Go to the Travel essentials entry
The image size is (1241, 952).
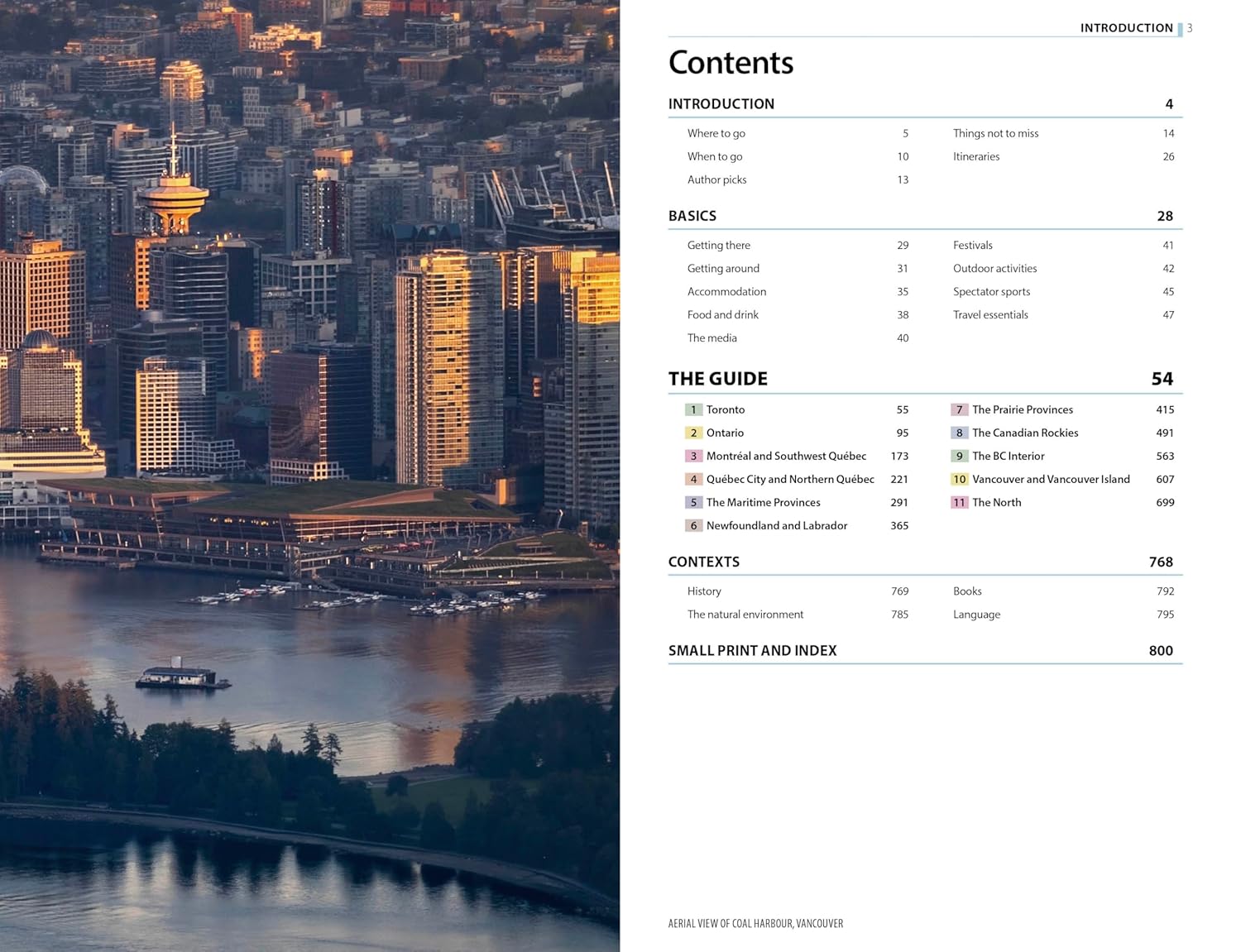(x=990, y=315)
